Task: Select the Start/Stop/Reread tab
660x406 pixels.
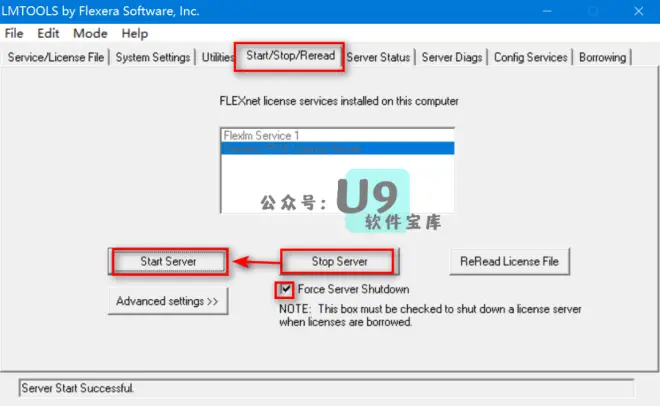Action: [290, 56]
